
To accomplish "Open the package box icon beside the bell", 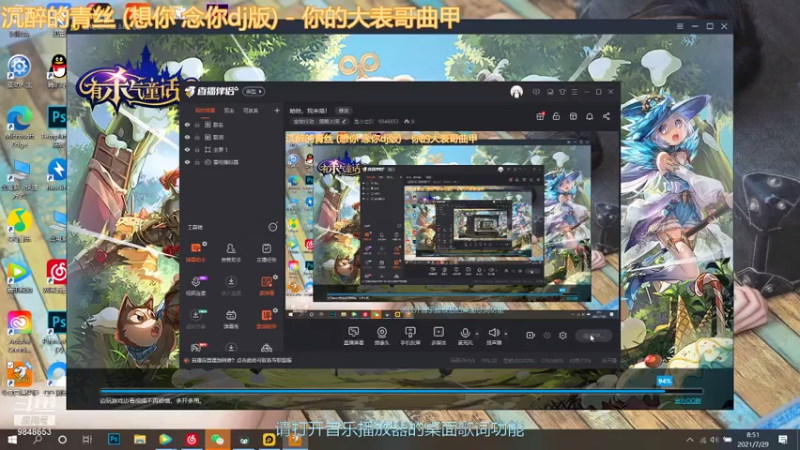I will pos(573,116).
